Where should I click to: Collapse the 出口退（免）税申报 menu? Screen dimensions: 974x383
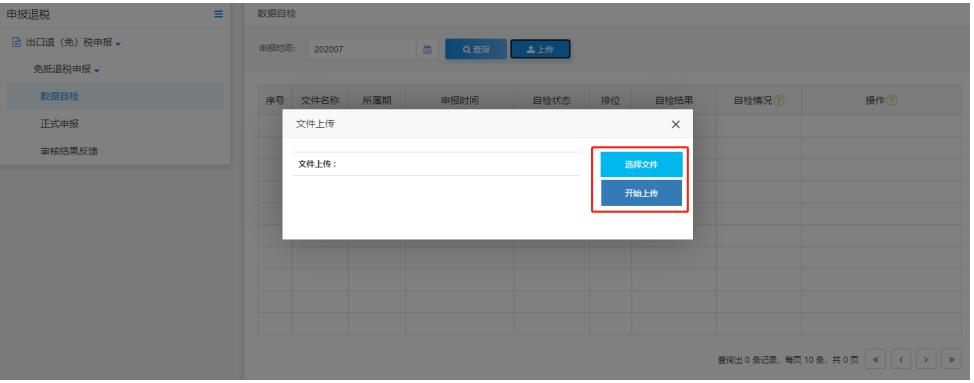click(66, 43)
